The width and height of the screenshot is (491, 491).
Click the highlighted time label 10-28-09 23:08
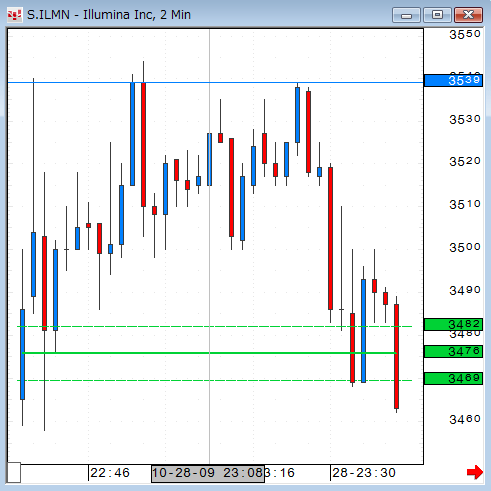pos(208,473)
